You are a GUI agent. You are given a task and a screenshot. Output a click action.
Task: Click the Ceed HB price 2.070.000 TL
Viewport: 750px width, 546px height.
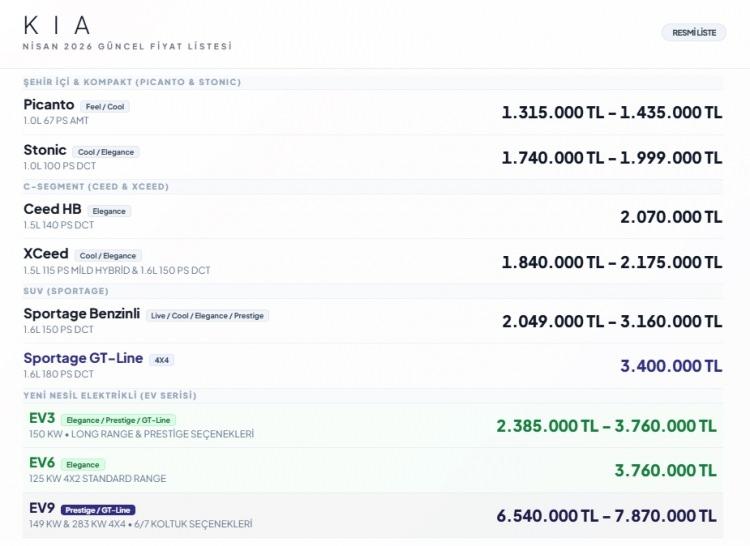(x=670, y=217)
